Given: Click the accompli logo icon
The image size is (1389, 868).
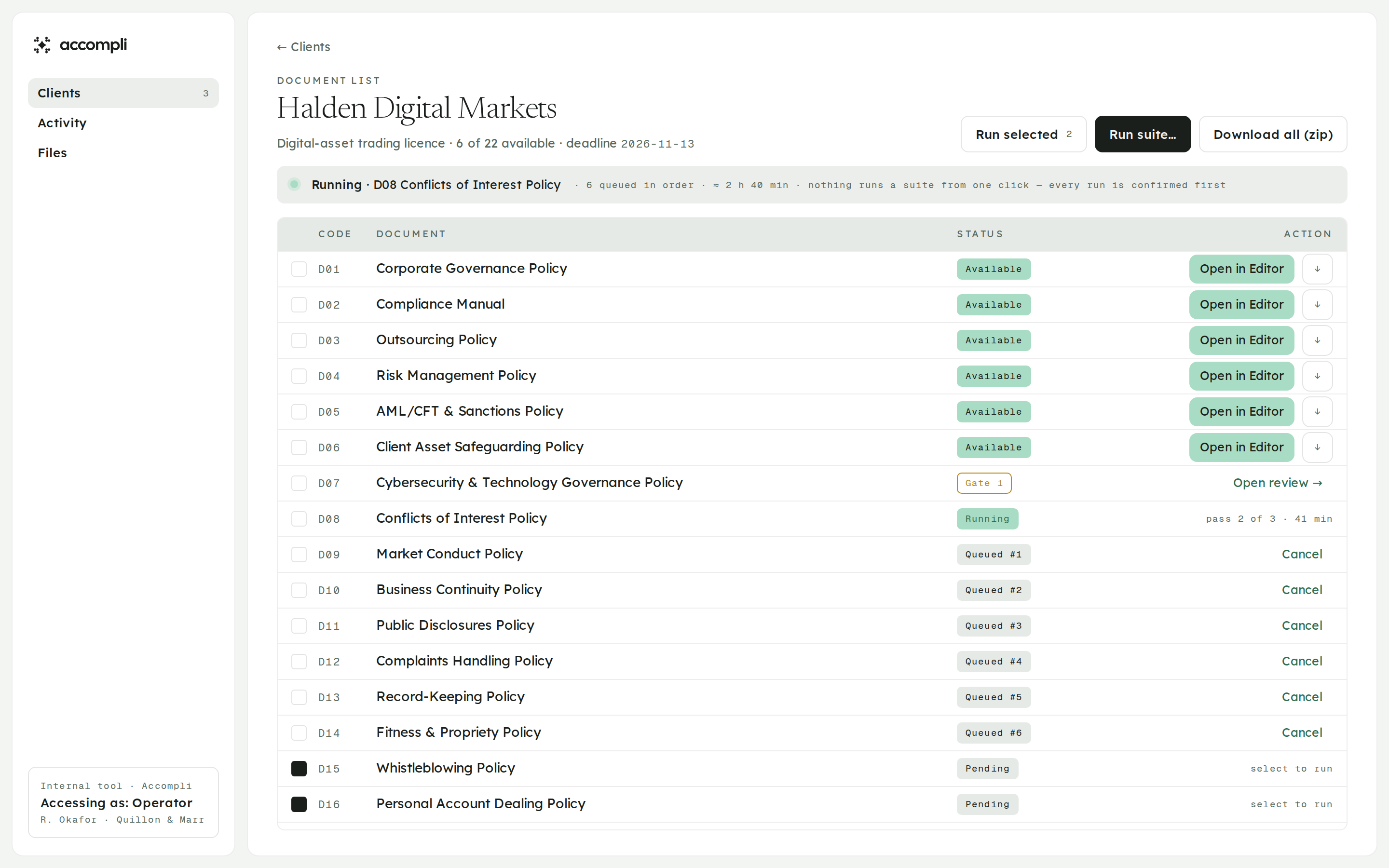Looking at the screenshot, I should pyautogui.click(x=42, y=45).
